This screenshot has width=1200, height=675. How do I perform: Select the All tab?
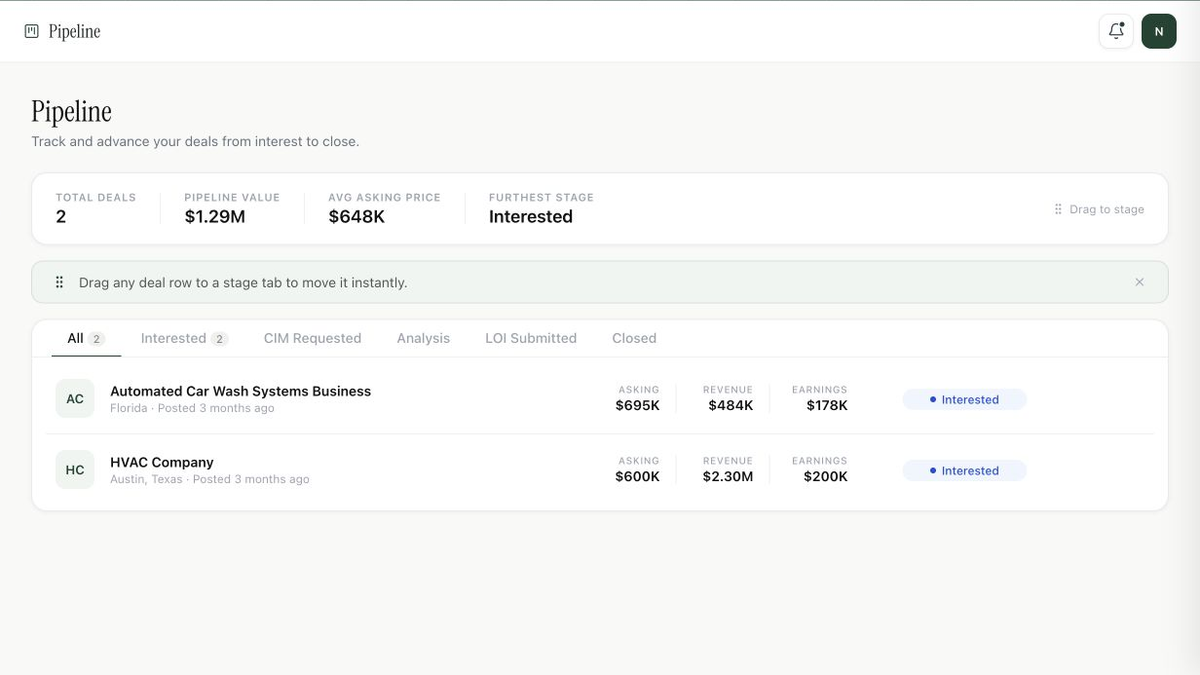(86, 338)
